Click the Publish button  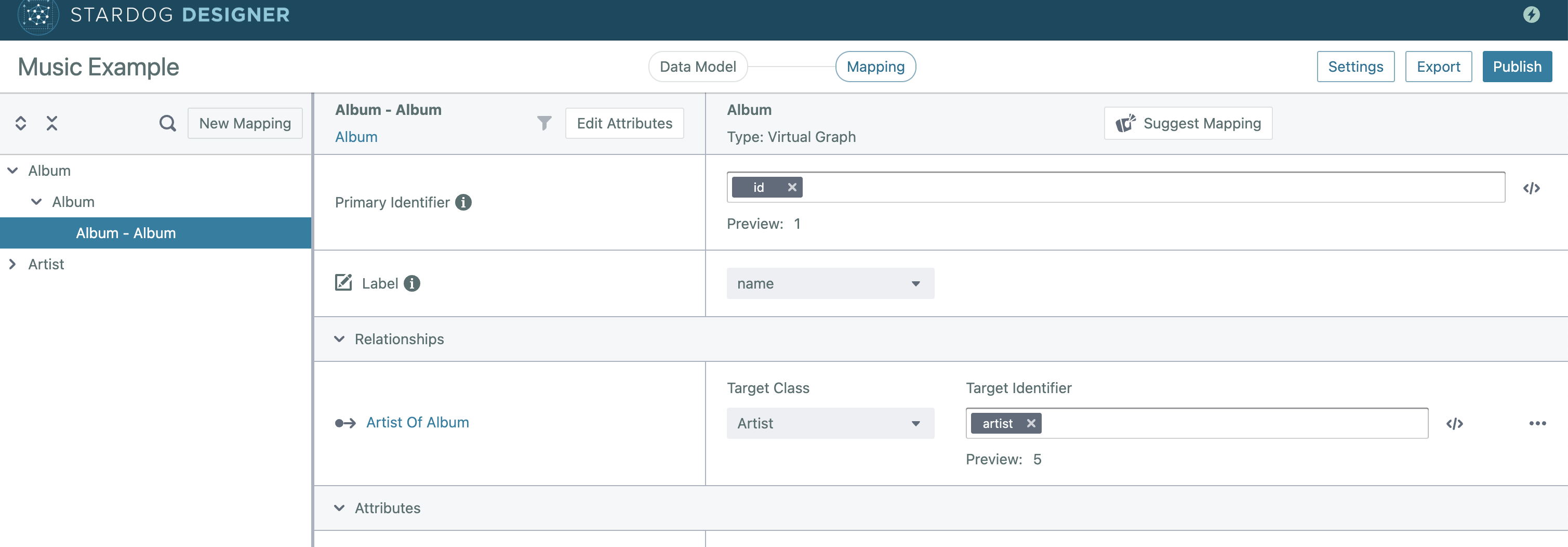tap(1516, 67)
